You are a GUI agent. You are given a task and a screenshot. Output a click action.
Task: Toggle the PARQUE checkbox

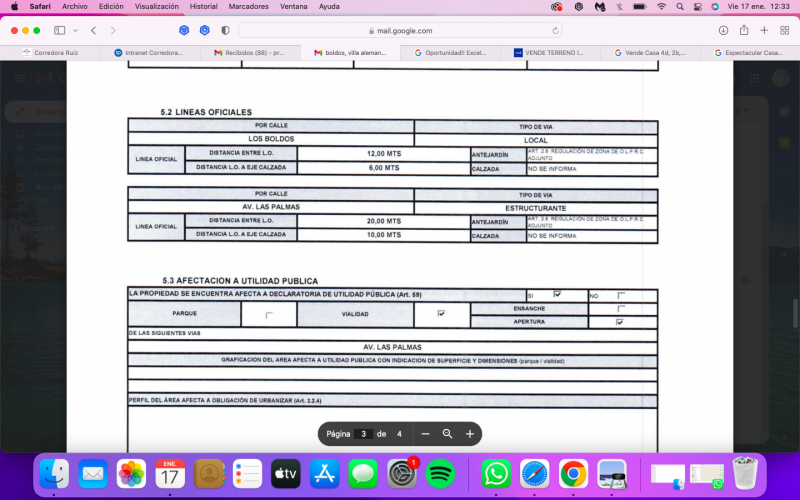(269, 315)
